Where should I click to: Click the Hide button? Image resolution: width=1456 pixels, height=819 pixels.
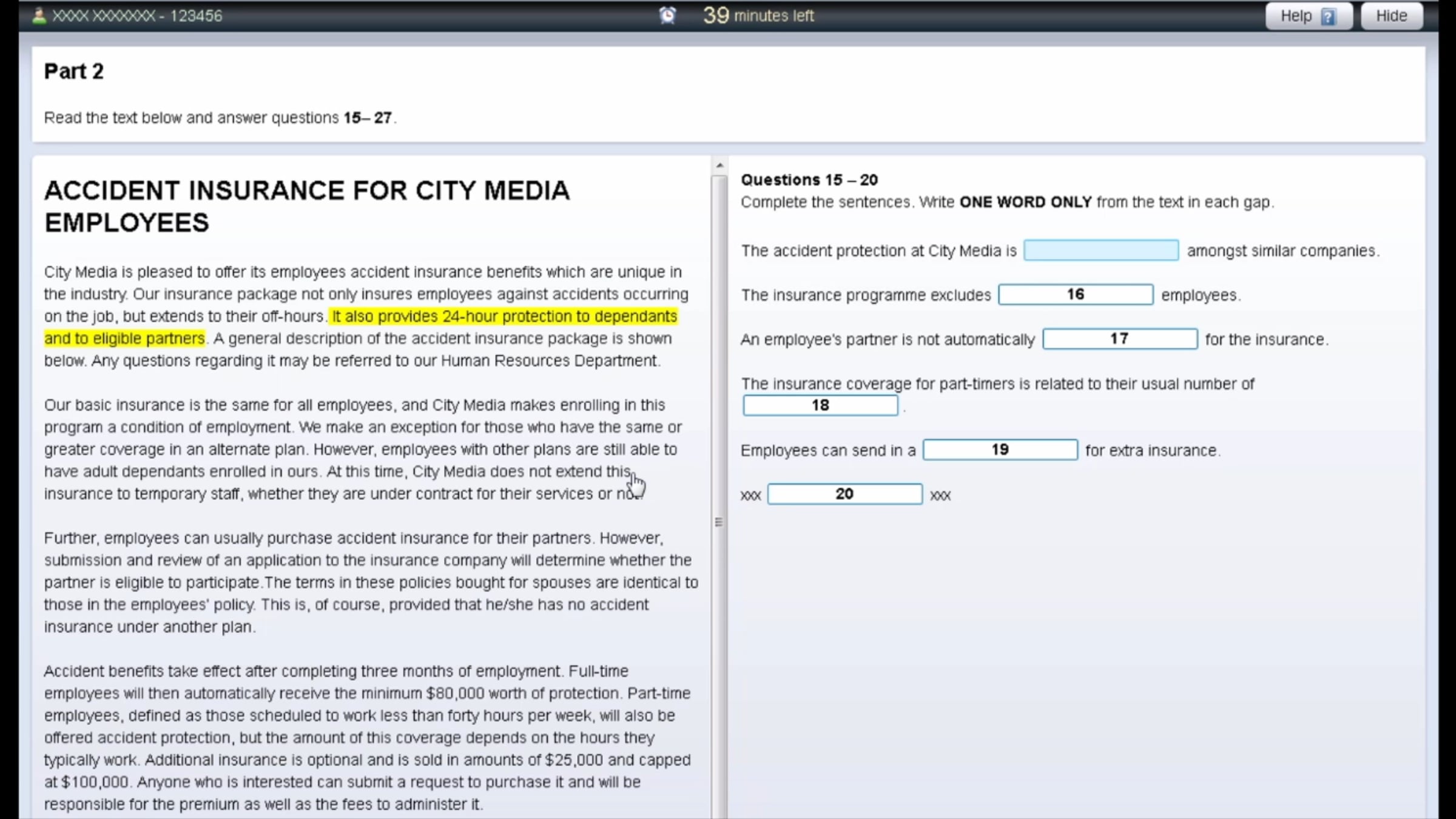(x=1391, y=16)
